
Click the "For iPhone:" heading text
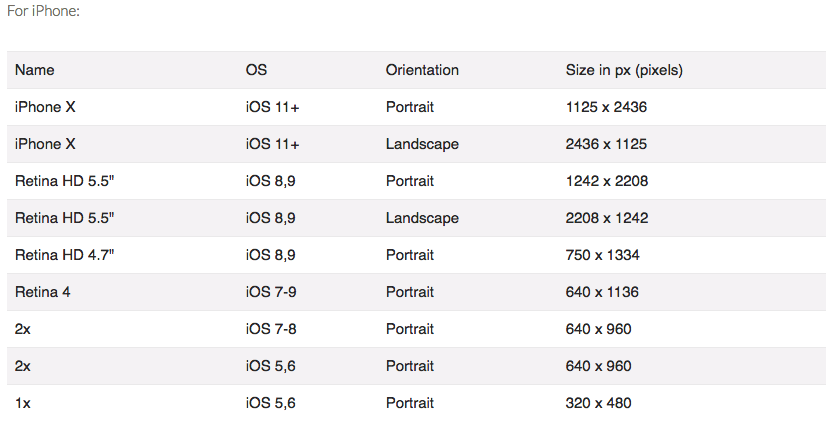tap(42, 11)
